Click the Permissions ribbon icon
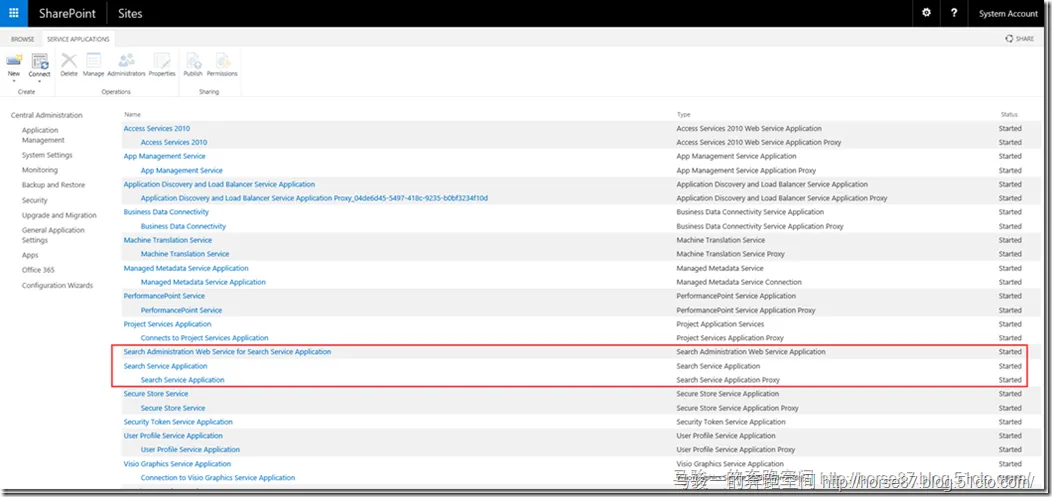1052x497 pixels. pos(222,60)
